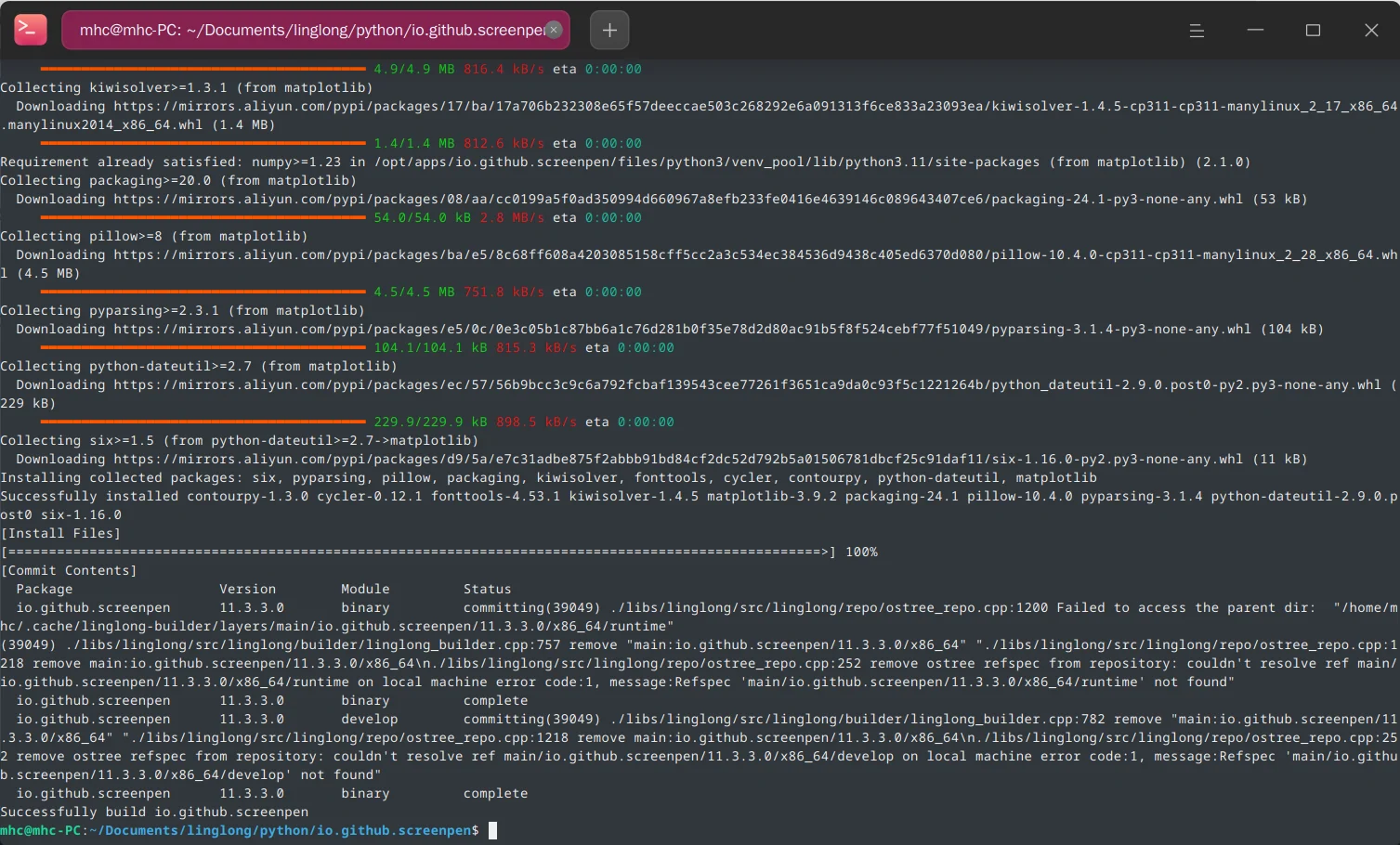Screen dimensions: 1400x845
Task: Open the hamburger main menu
Action: pyautogui.click(x=1197, y=31)
